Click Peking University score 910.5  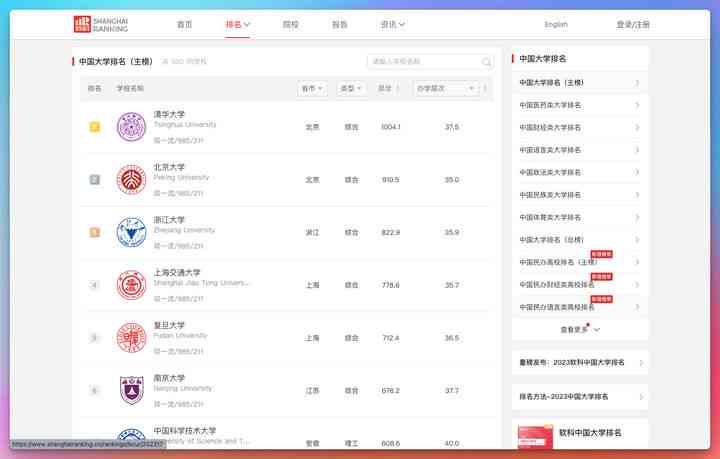click(391, 179)
